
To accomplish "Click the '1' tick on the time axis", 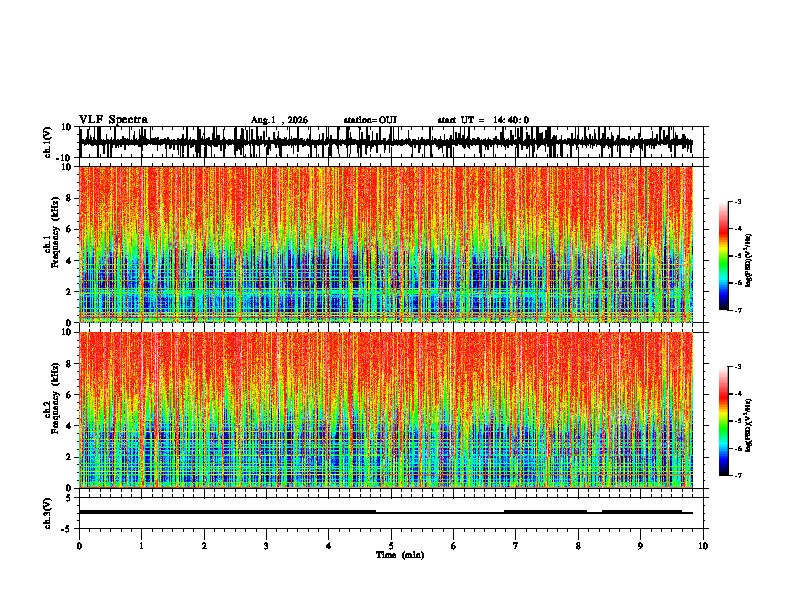I will click(x=141, y=546).
